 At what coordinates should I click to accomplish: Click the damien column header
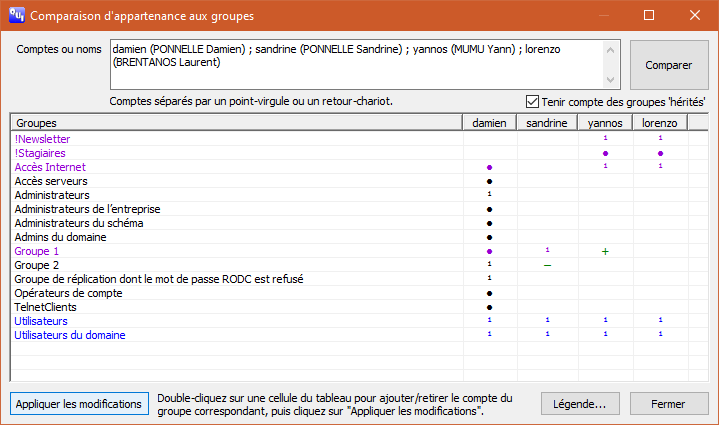(489, 123)
